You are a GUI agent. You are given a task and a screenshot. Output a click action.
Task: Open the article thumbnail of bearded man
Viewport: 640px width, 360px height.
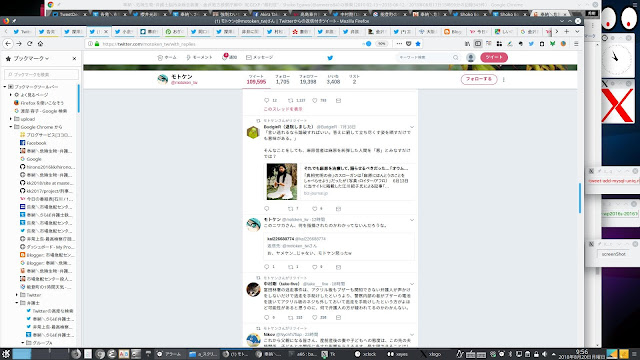pos(282,181)
